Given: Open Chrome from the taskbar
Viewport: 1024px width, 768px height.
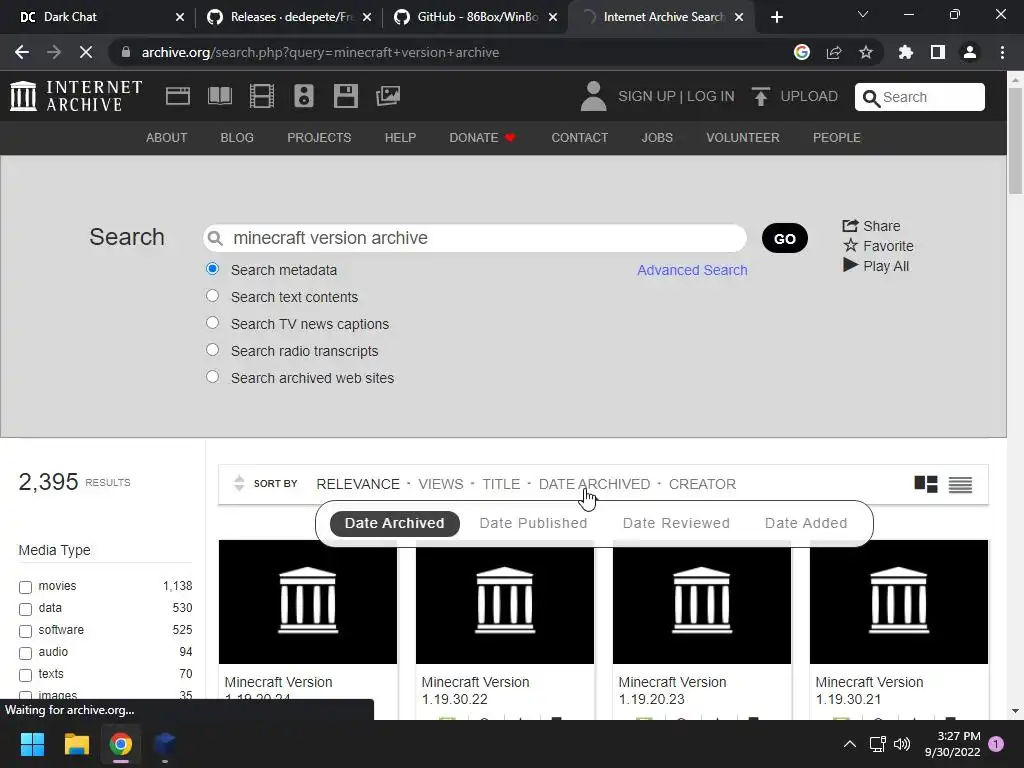Looking at the screenshot, I should 121,744.
